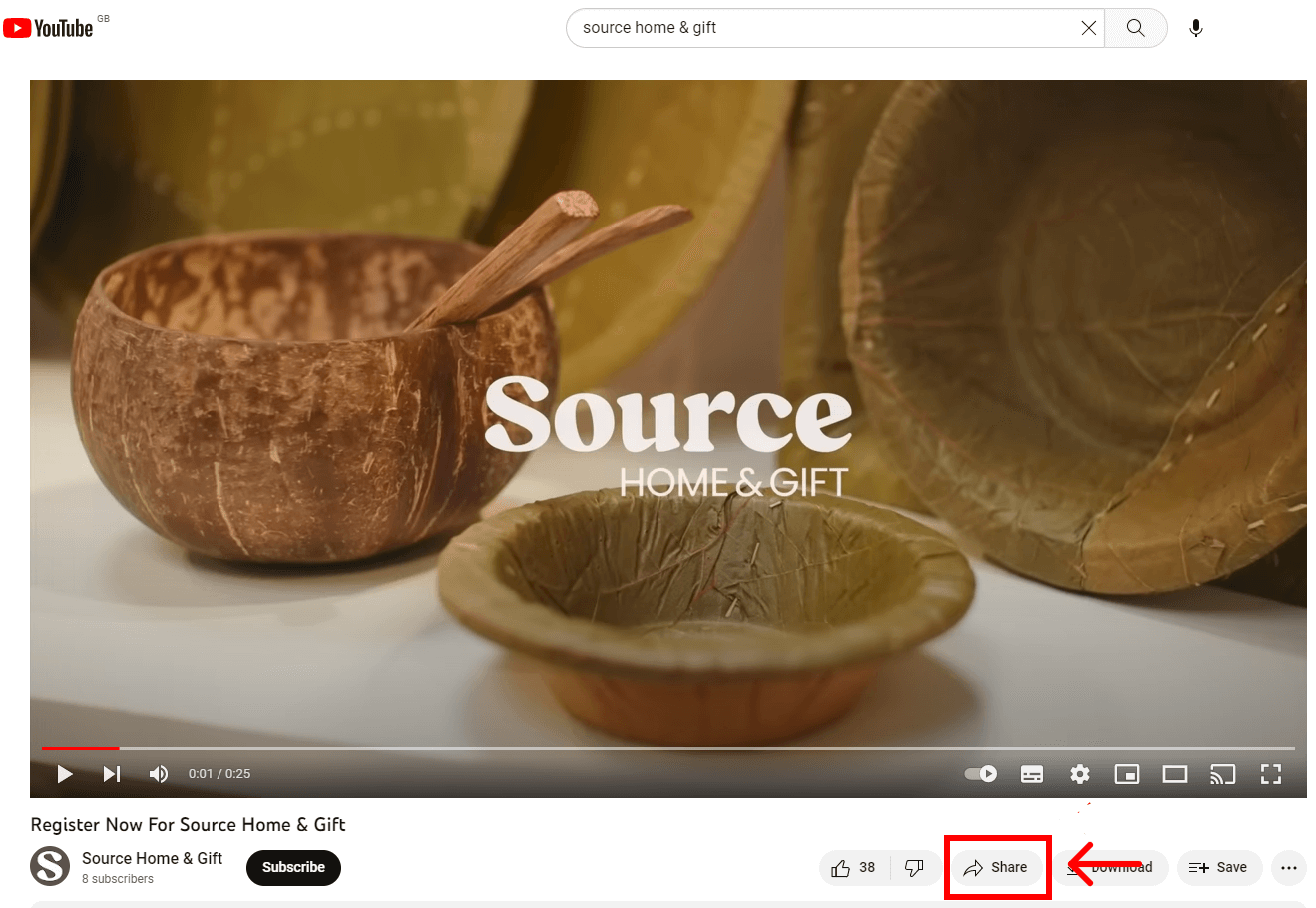This screenshot has width=1316, height=908.
Task: Click the Download button
Action: coord(1111,868)
